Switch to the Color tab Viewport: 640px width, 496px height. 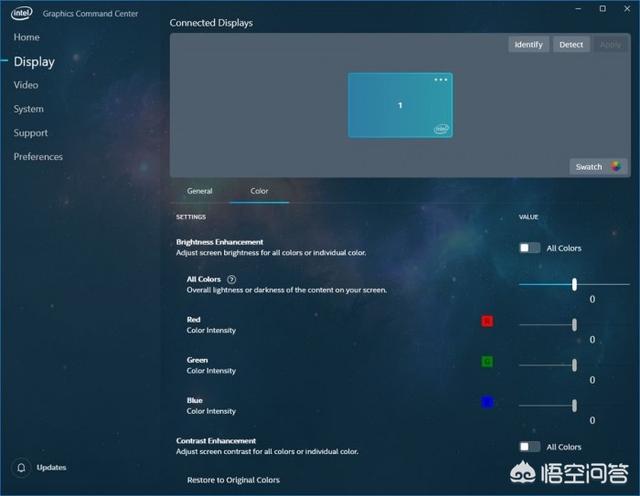[x=259, y=191]
